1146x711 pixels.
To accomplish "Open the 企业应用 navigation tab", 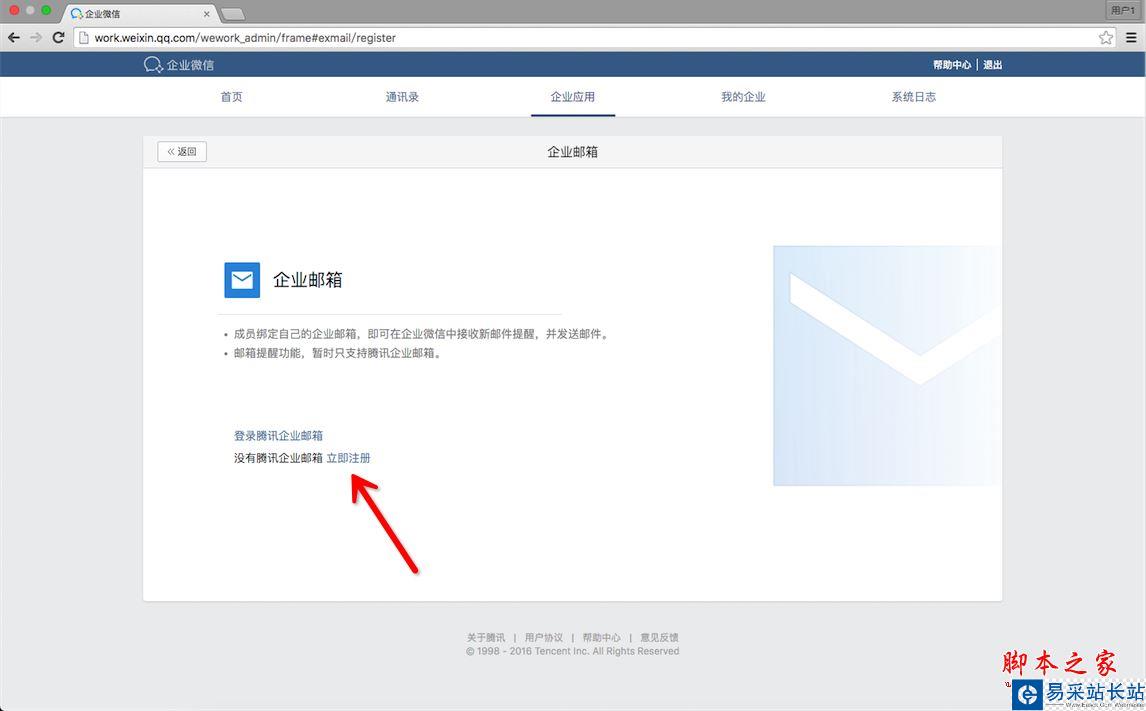I will click(573, 96).
